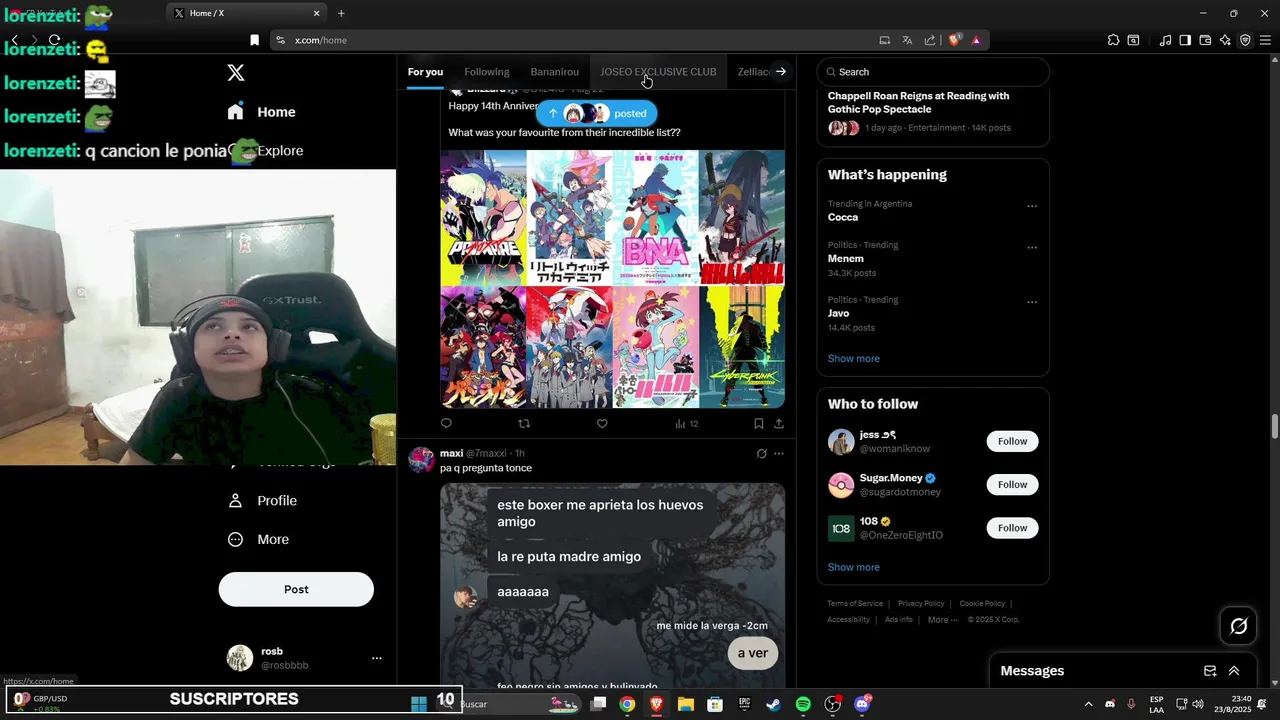Click the page vertical scrollbar thumb

(x=1275, y=426)
